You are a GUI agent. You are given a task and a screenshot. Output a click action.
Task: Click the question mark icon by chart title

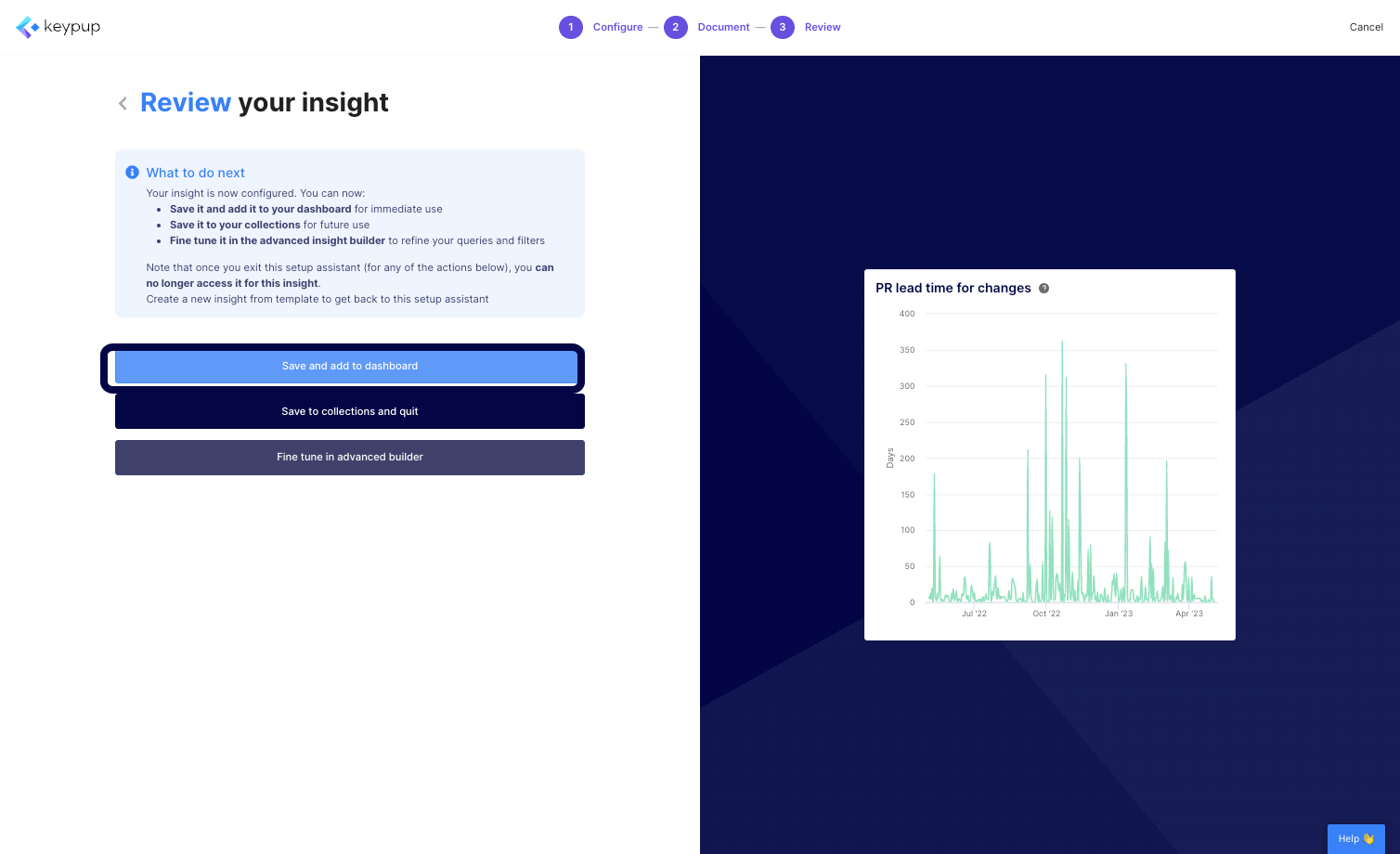tap(1044, 289)
